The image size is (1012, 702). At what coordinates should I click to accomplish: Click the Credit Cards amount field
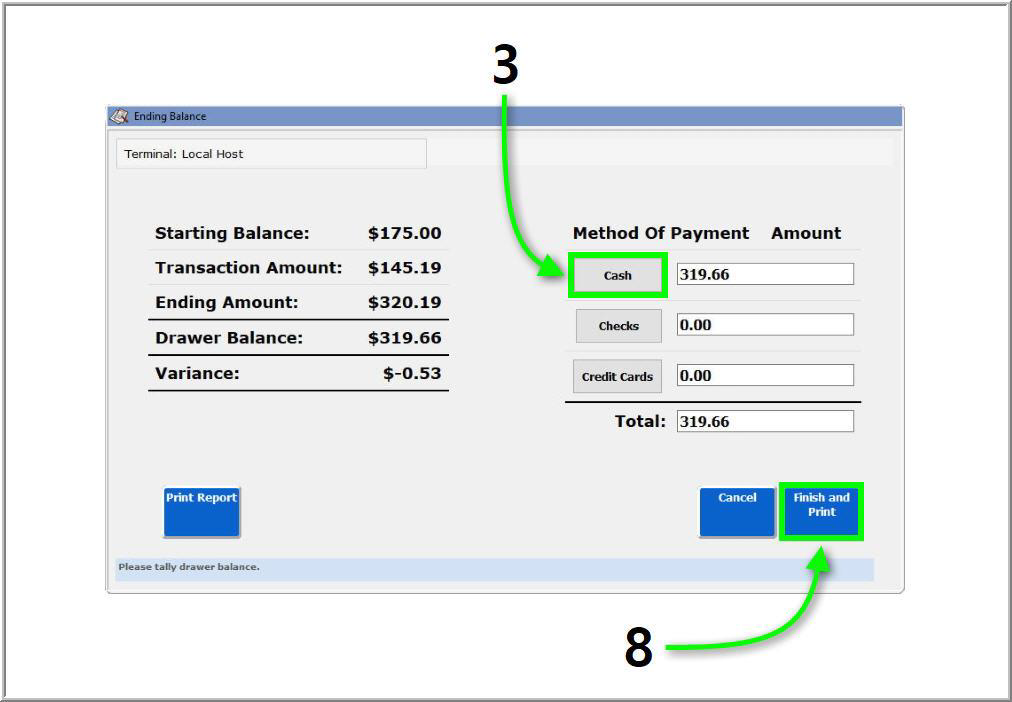(765, 376)
